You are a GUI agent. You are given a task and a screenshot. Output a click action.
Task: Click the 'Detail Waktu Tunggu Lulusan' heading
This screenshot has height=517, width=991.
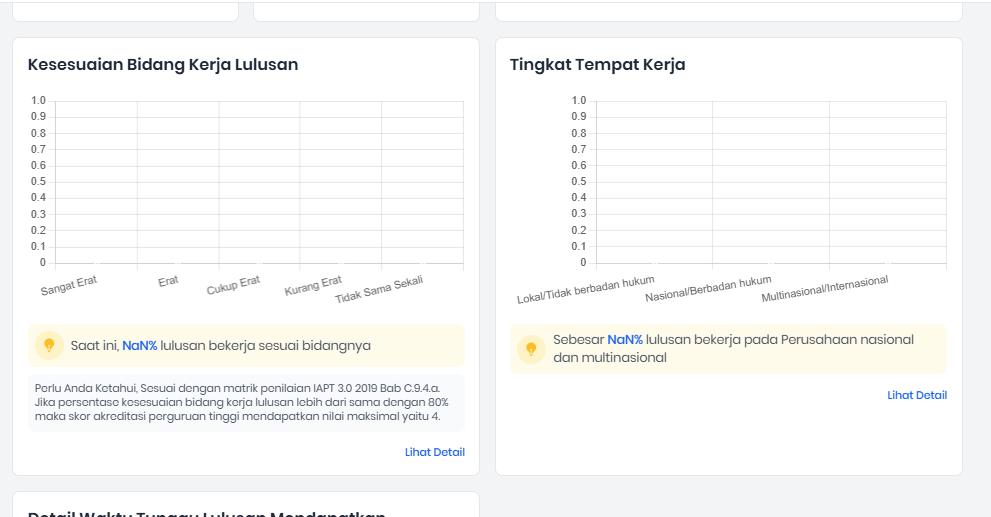[207, 512]
